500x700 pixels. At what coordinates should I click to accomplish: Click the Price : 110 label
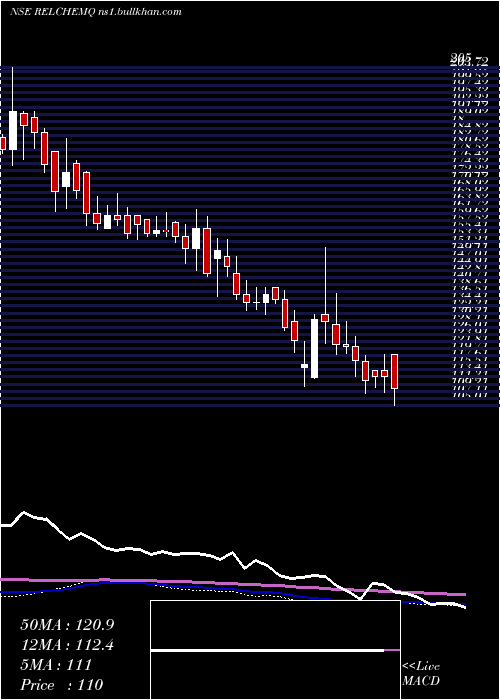coord(62,684)
